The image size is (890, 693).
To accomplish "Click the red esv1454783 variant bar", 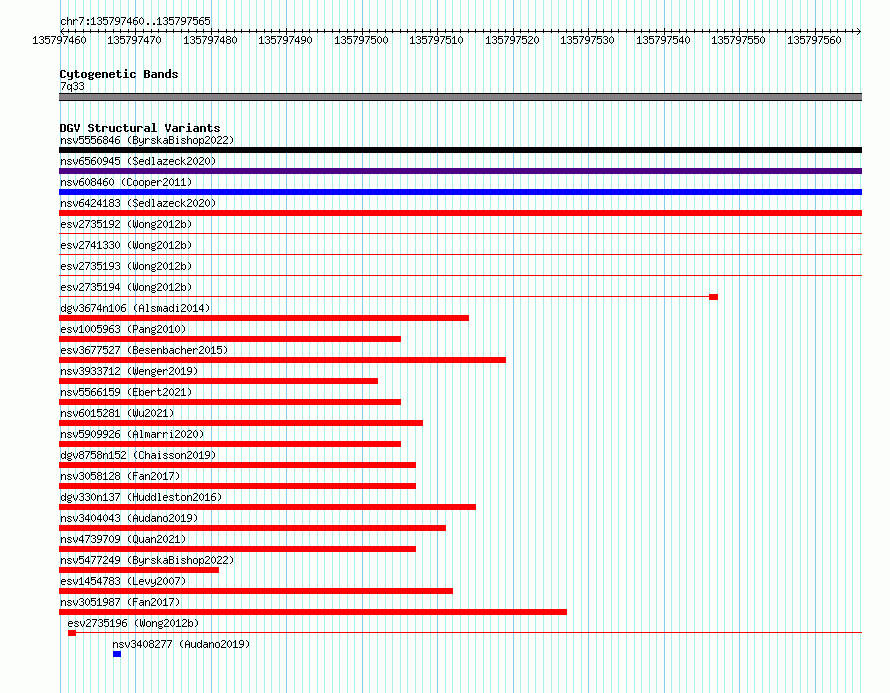I will pyautogui.click(x=256, y=591).
